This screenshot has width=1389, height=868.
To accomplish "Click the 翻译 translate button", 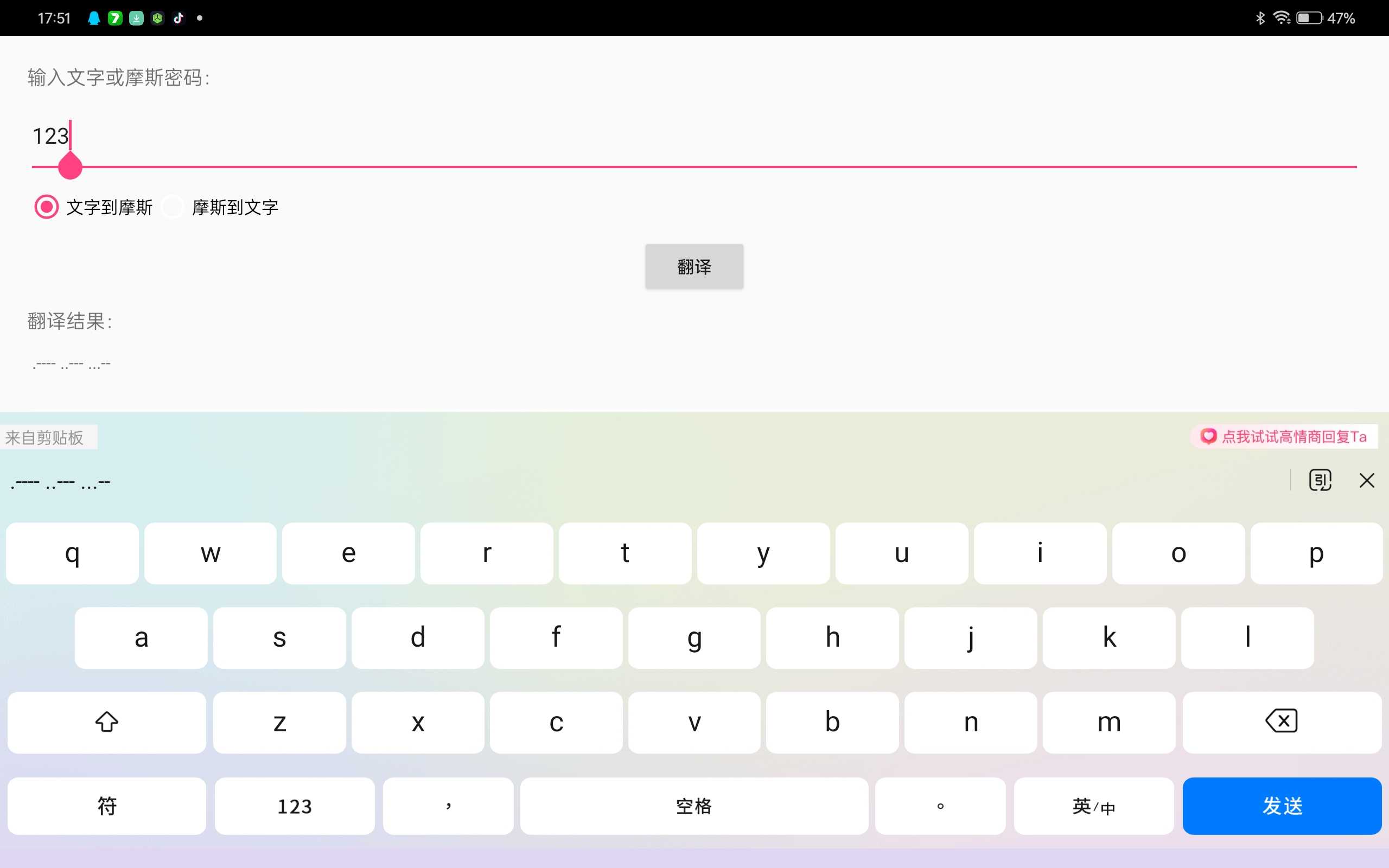I will click(x=694, y=266).
